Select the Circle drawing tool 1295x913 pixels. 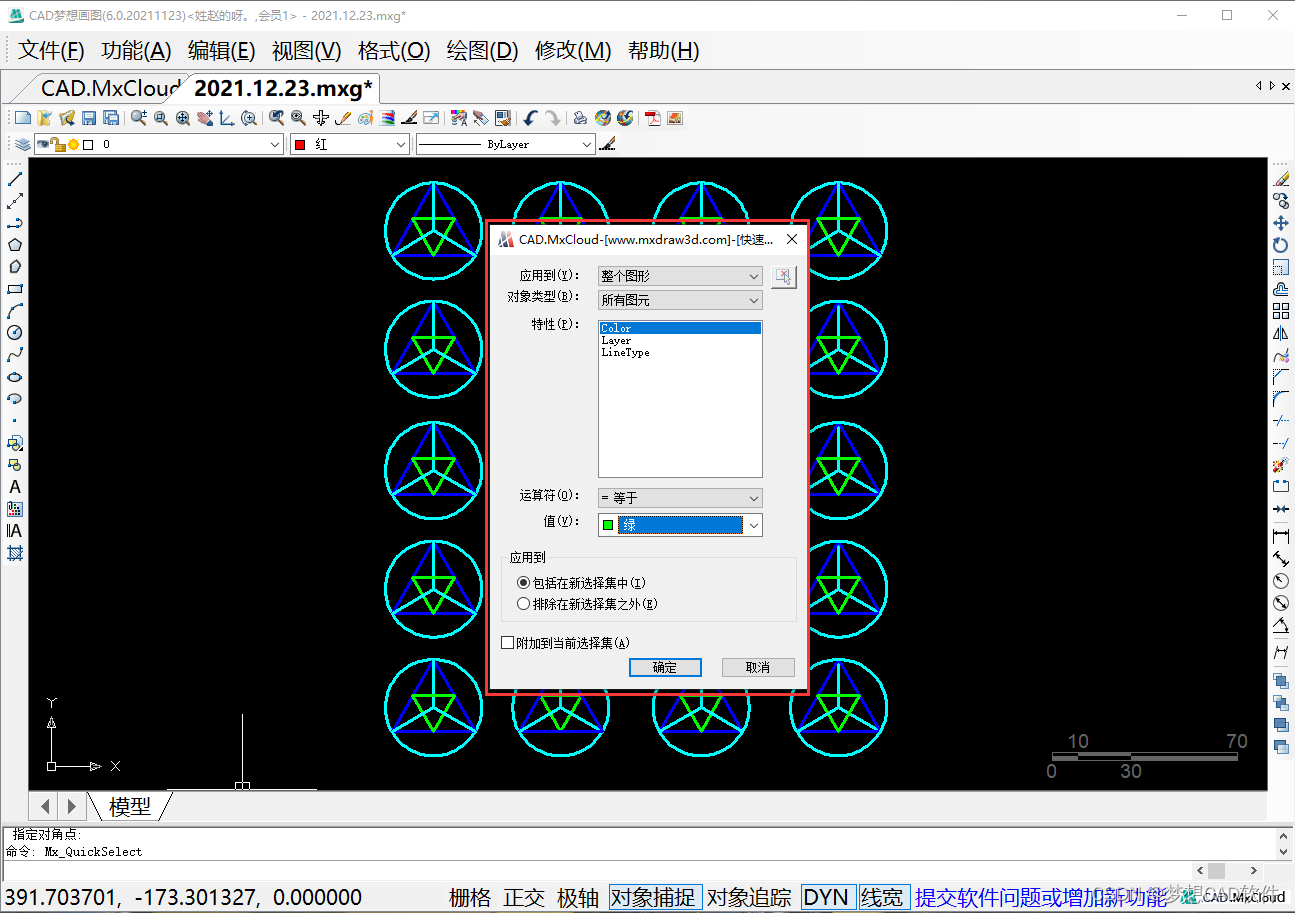click(15, 333)
